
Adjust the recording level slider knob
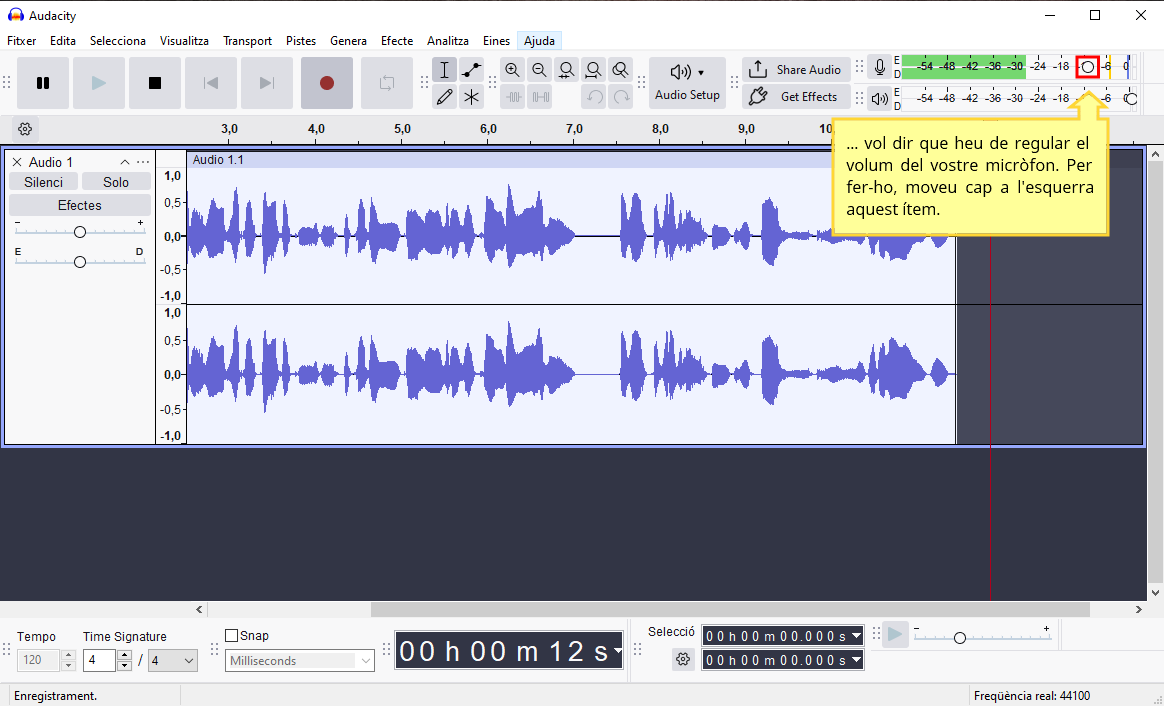coord(1088,67)
